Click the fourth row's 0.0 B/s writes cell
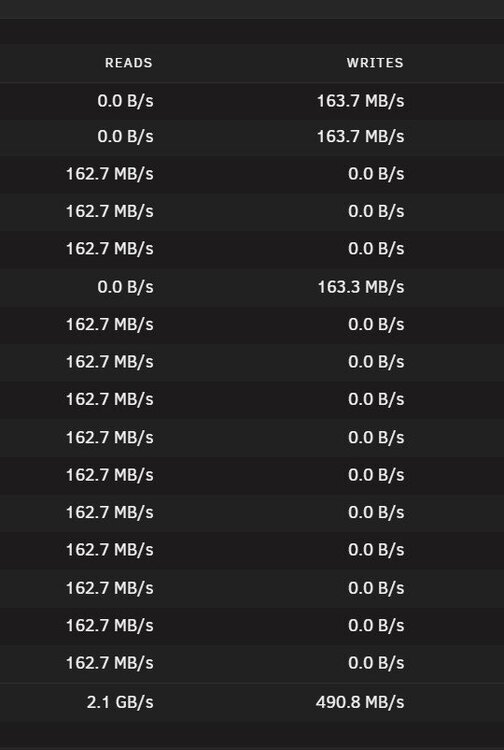504x750 pixels. tap(376, 211)
